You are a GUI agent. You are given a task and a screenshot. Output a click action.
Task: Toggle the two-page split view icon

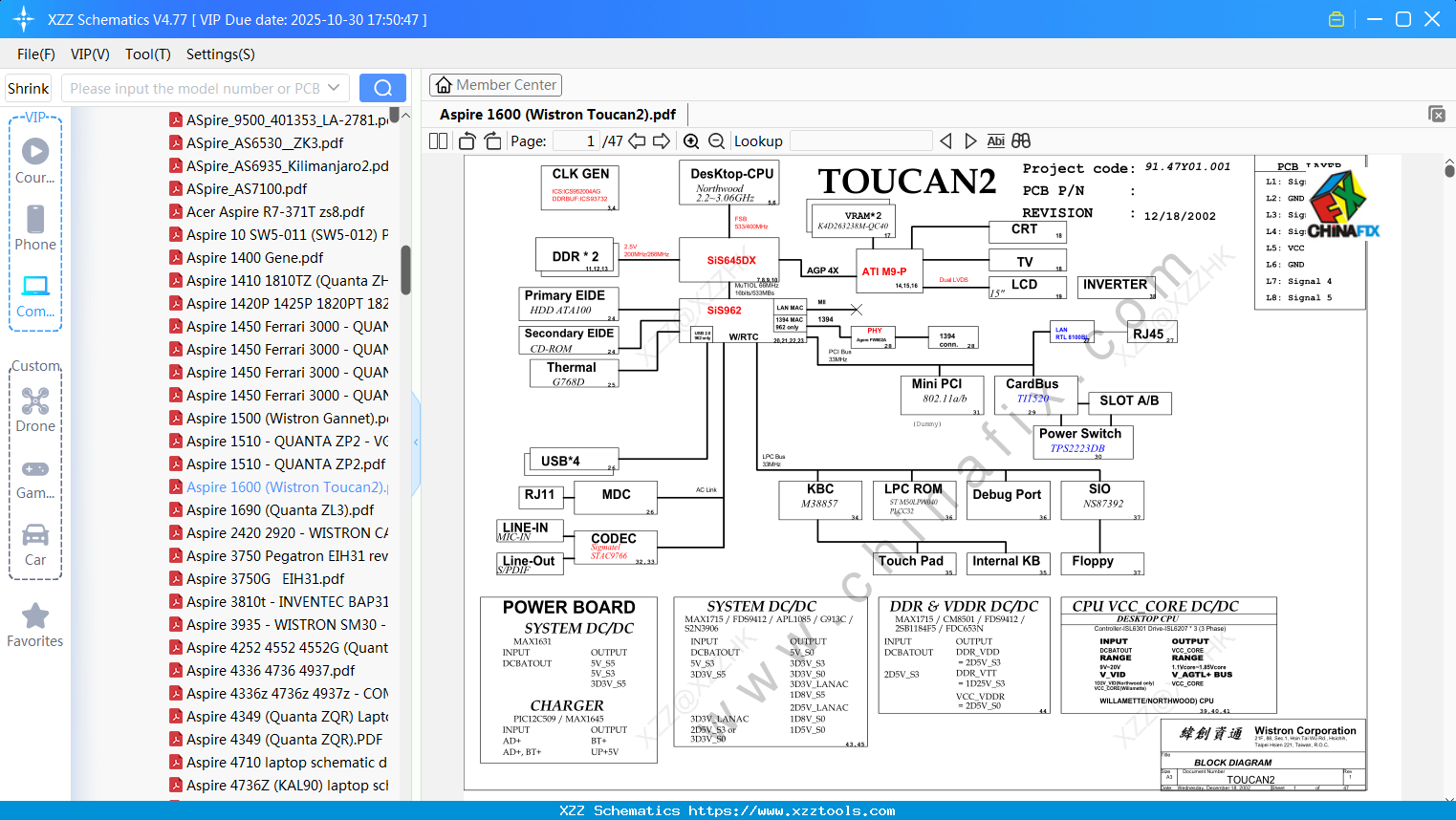(x=438, y=140)
